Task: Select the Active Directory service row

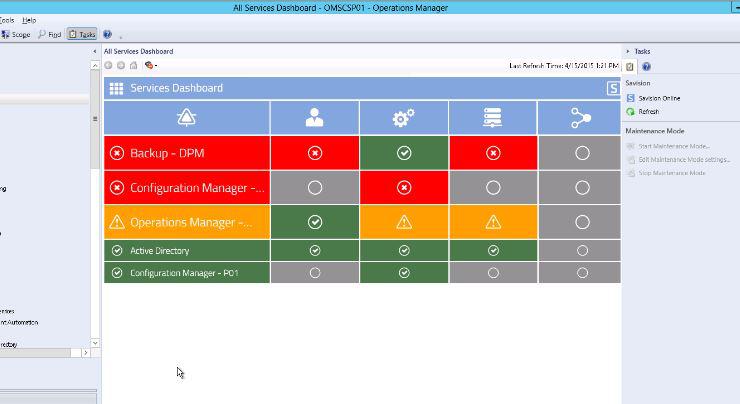Action: pos(187,251)
